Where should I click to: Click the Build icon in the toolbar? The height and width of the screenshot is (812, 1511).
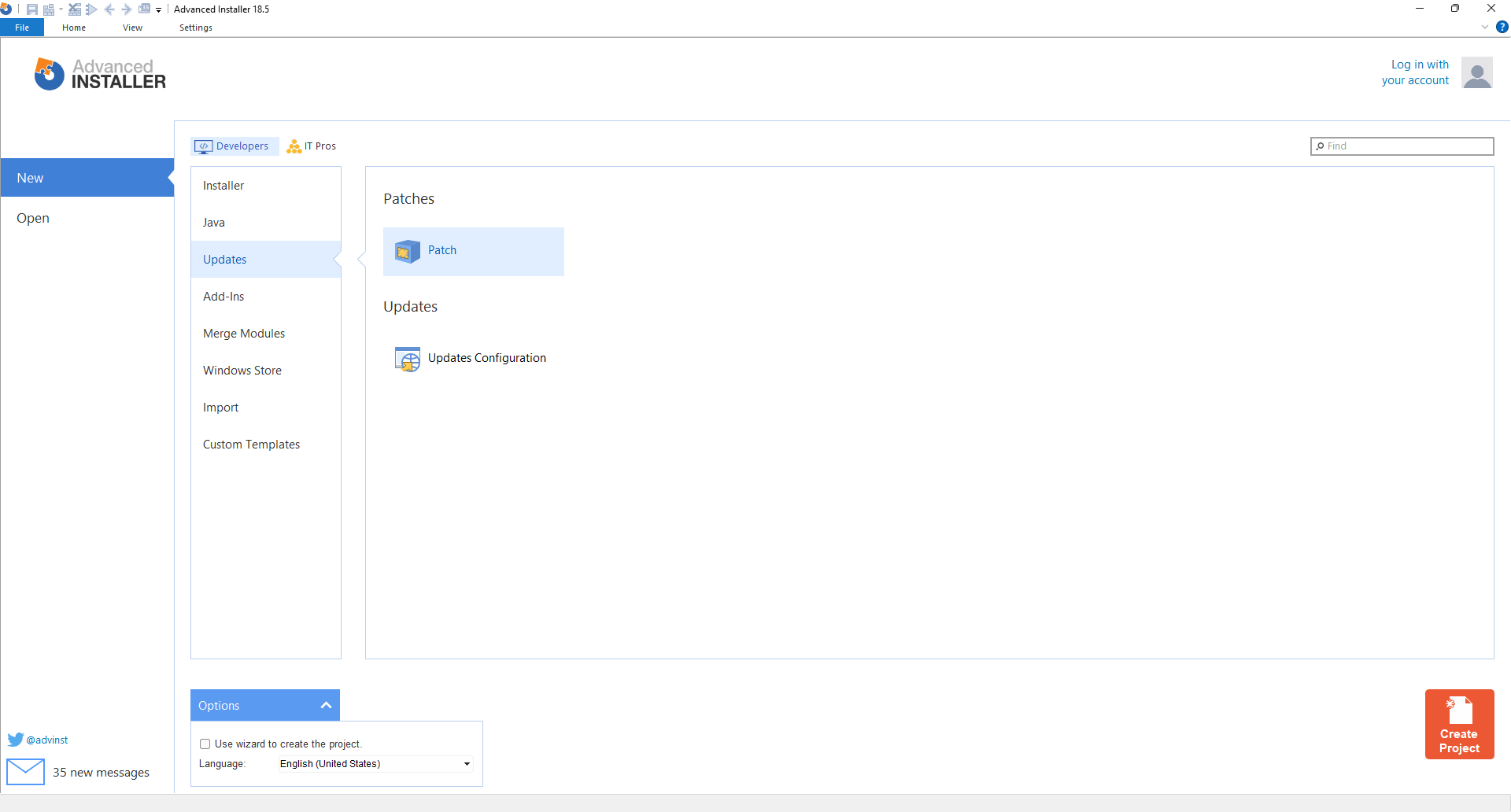click(x=49, y=9)
